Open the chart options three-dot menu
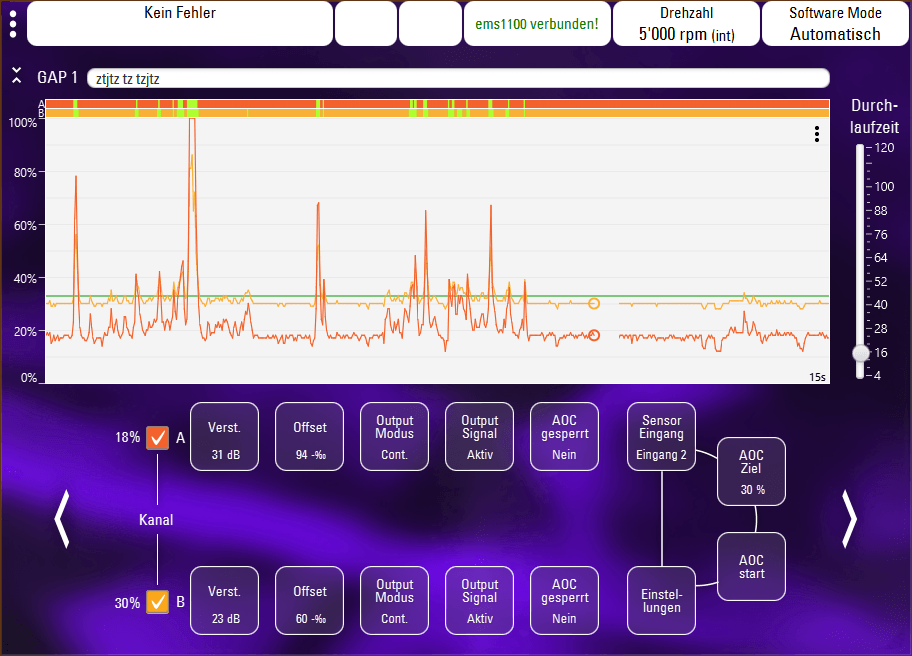The image size is (912, 656). coord(817,134)
